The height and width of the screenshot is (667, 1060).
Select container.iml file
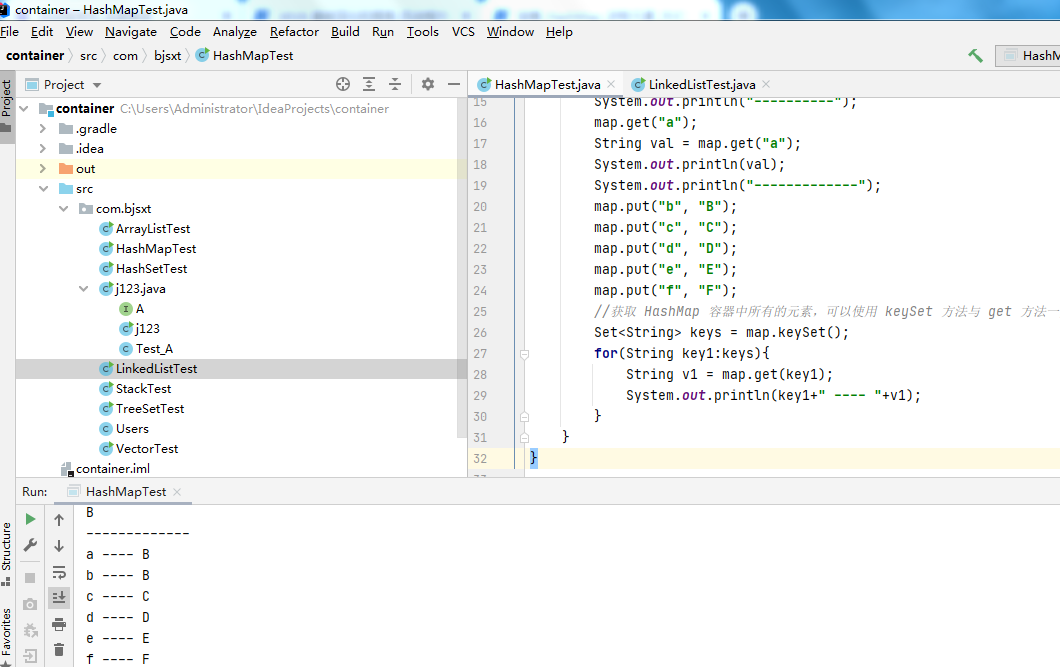pos(112,469)
